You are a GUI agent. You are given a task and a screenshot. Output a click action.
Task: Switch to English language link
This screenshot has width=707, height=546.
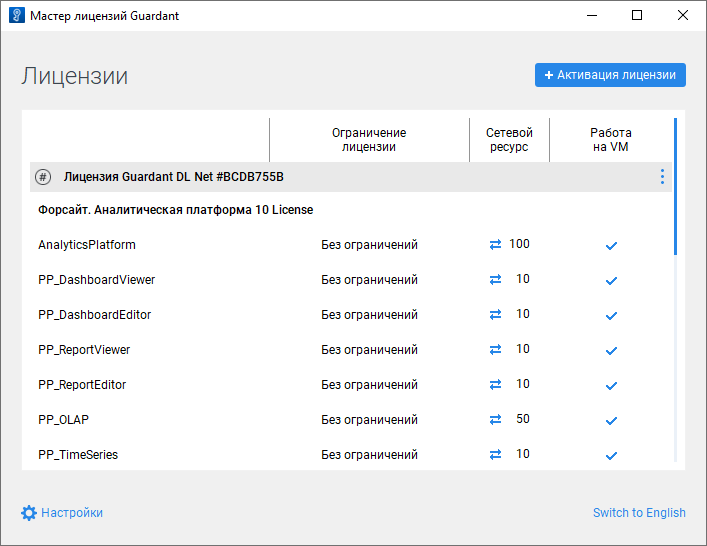click(x=639, y=513)
